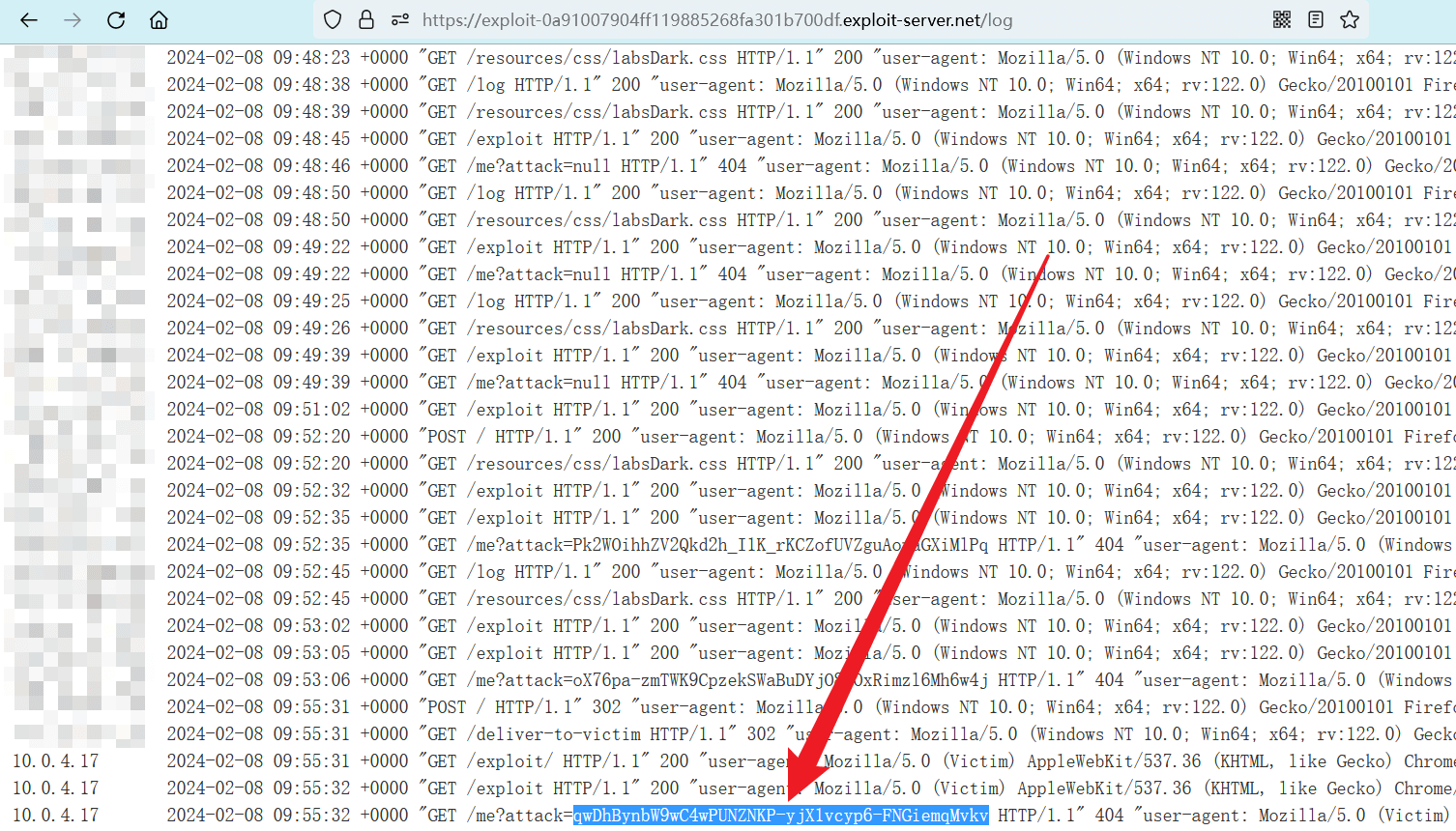Image resolution: width=1456 pixels, height=831 pixels.
Task: Click the /log path in the 09:52:45 row
Action: (485, 572)
